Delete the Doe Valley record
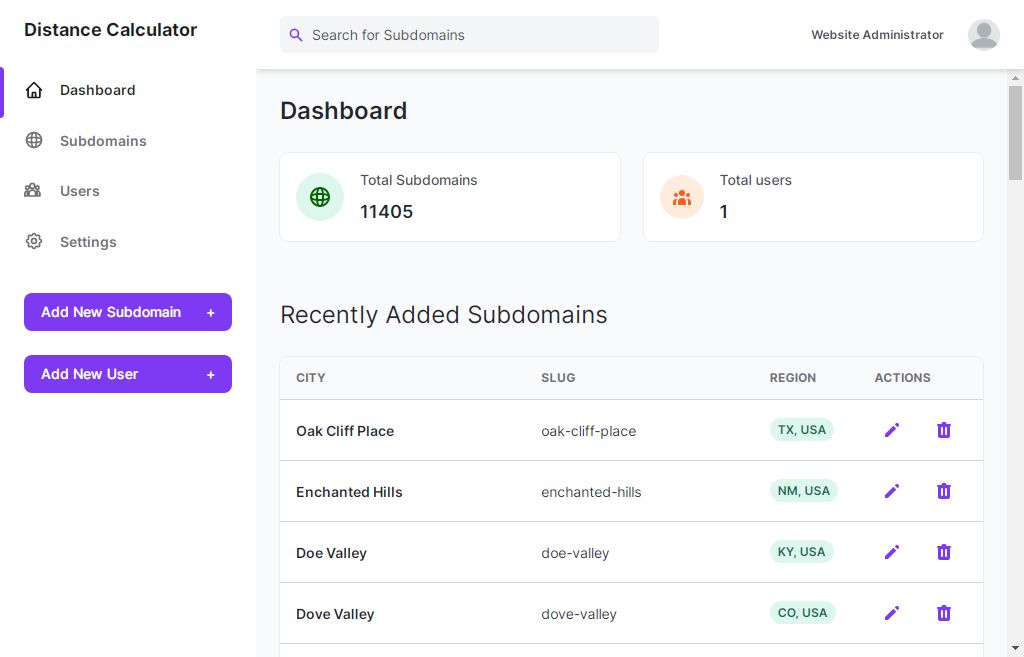The width and height of the screenshot is (1024, 657). point(943,552)
